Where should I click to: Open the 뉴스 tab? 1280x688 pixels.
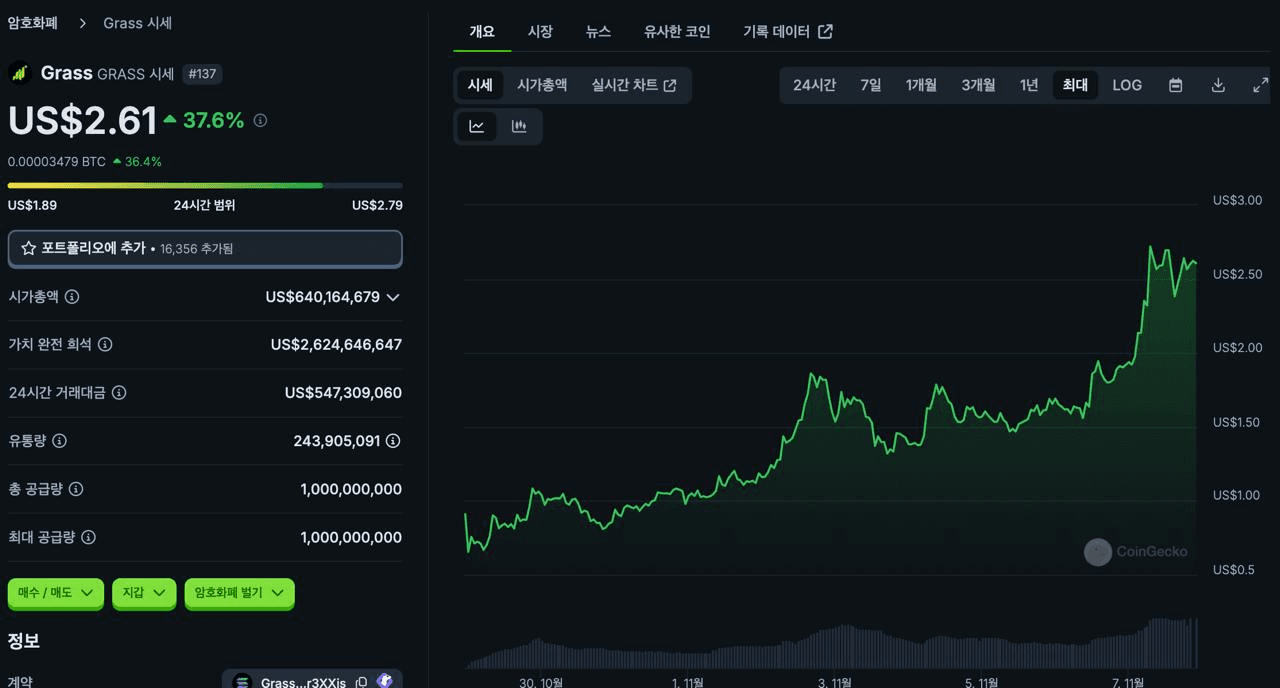(598, 31)
